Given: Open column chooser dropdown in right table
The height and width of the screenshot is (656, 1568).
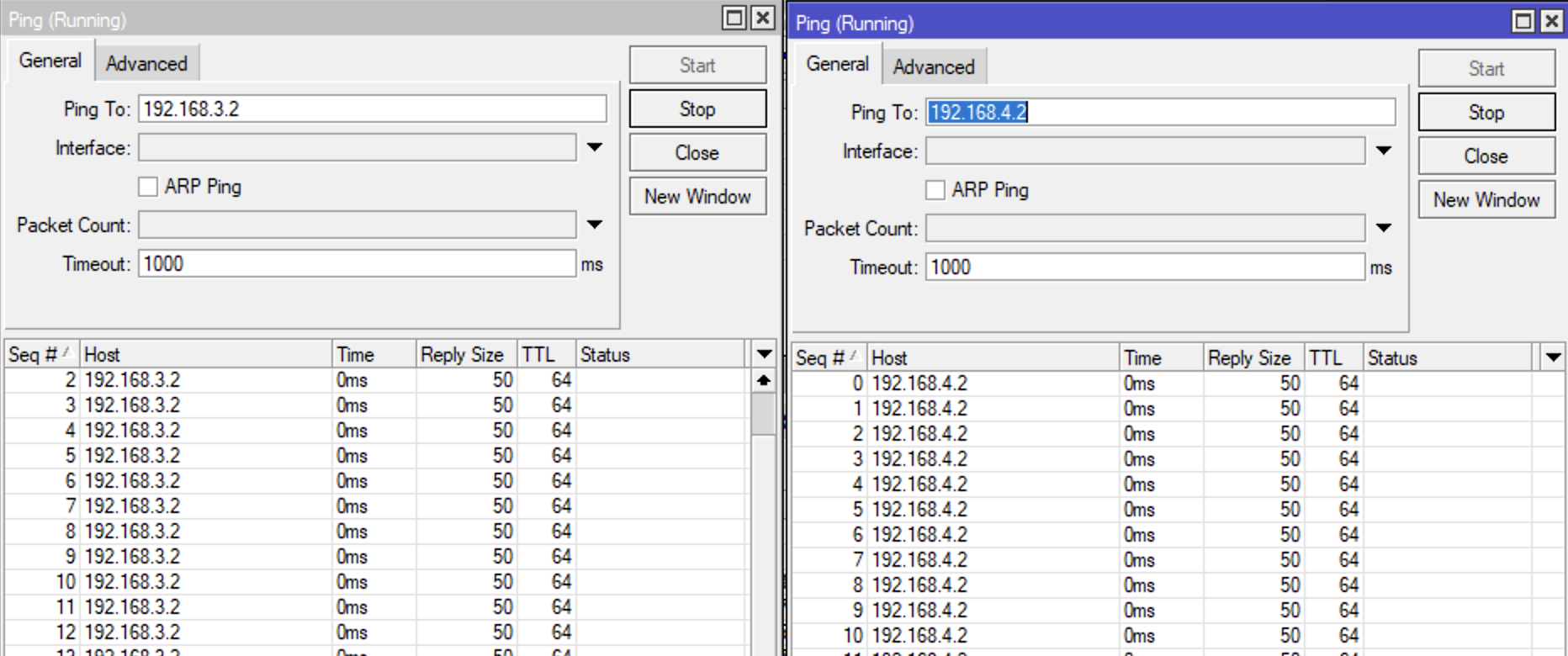Looking at the screenshot, I should coord(1553,357).
